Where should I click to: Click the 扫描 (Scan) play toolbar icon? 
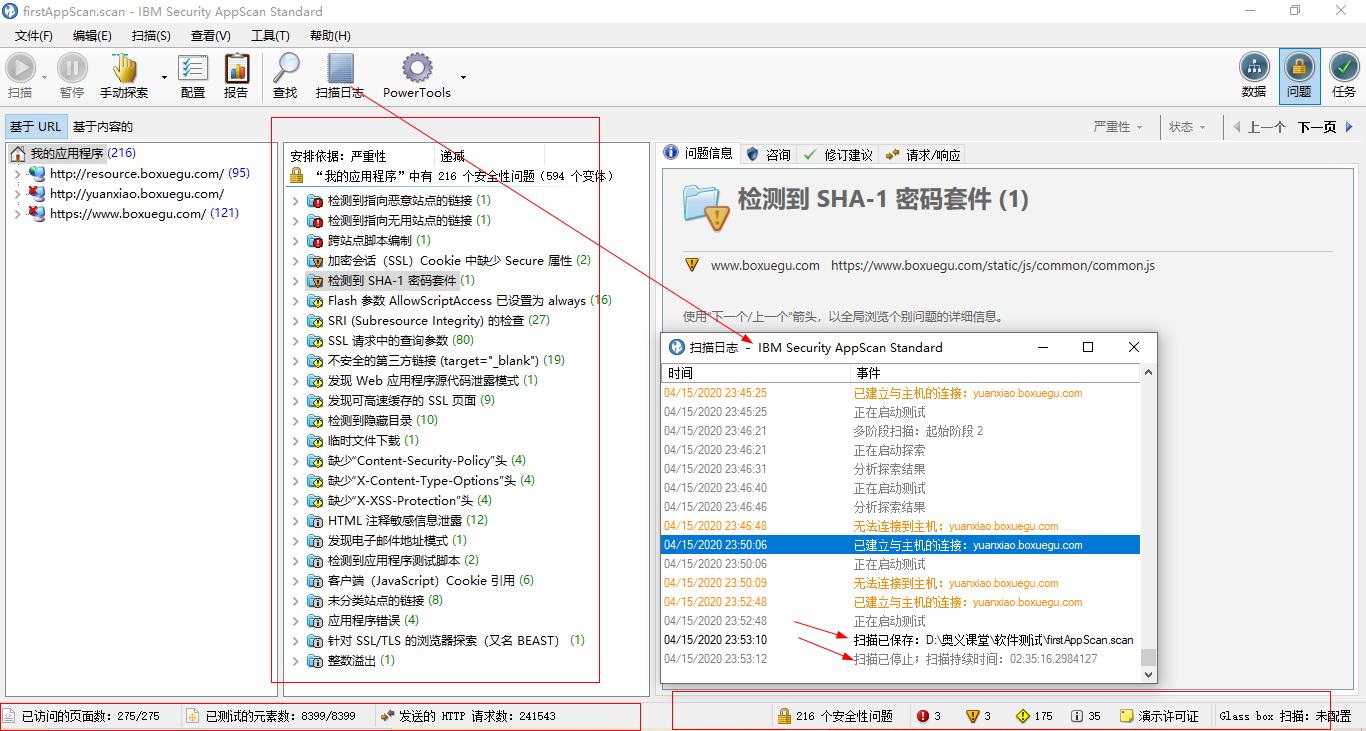coord(20,68)
